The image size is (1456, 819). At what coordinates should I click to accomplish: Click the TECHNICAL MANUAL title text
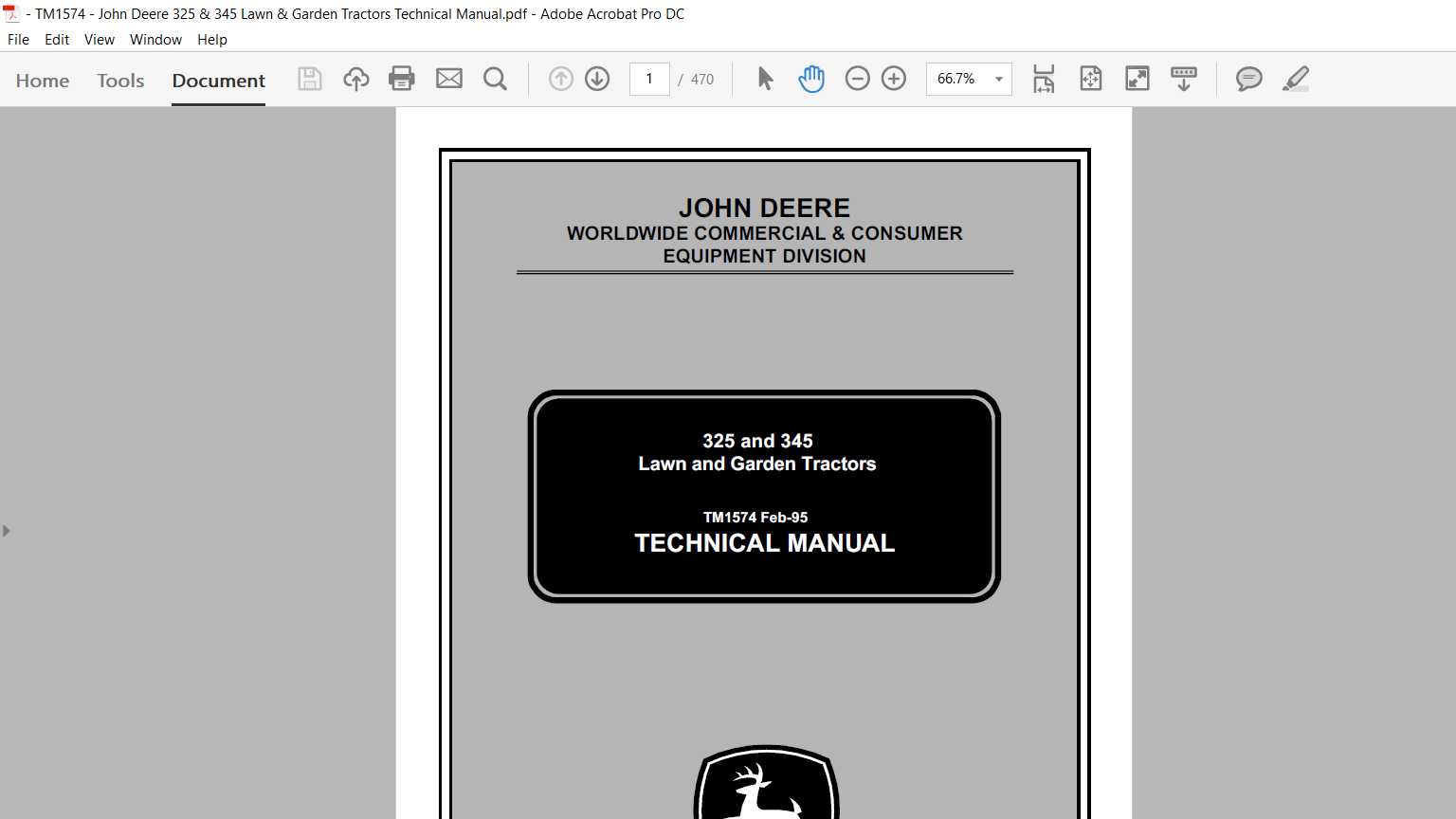click(765, 543)
